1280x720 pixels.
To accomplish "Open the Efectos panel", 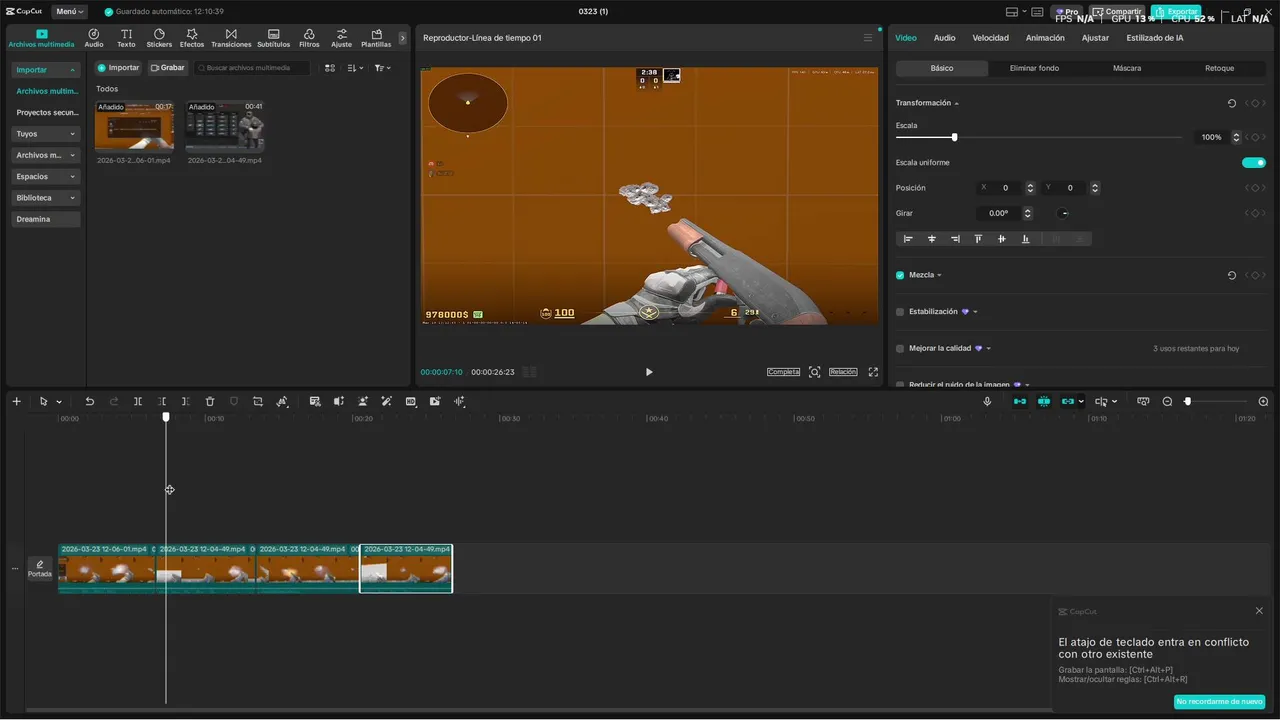I will click(192, 38).
